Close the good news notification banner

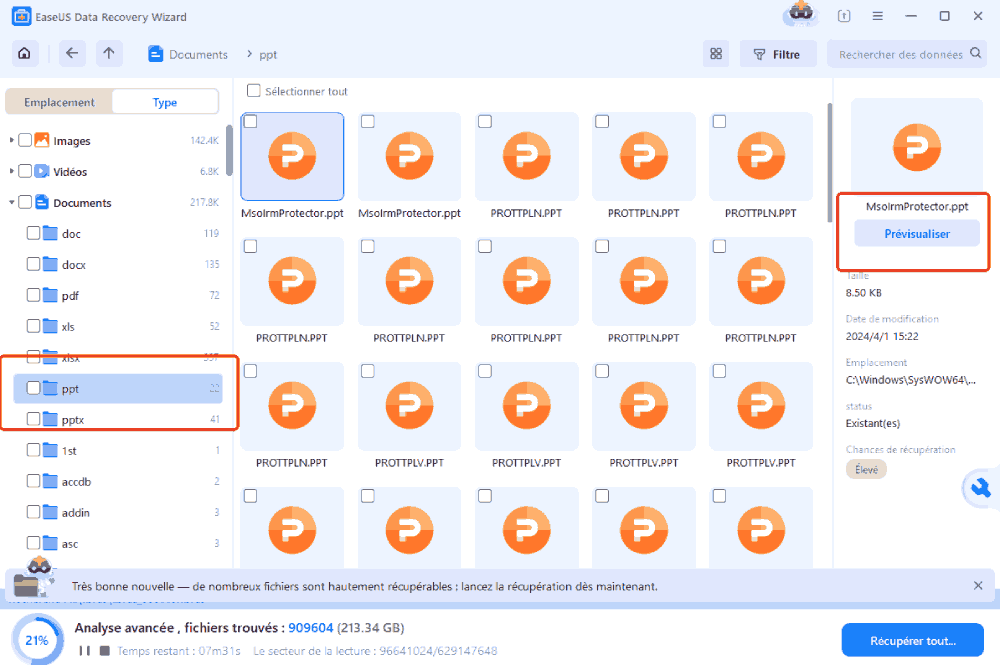(x=978, y=585)
